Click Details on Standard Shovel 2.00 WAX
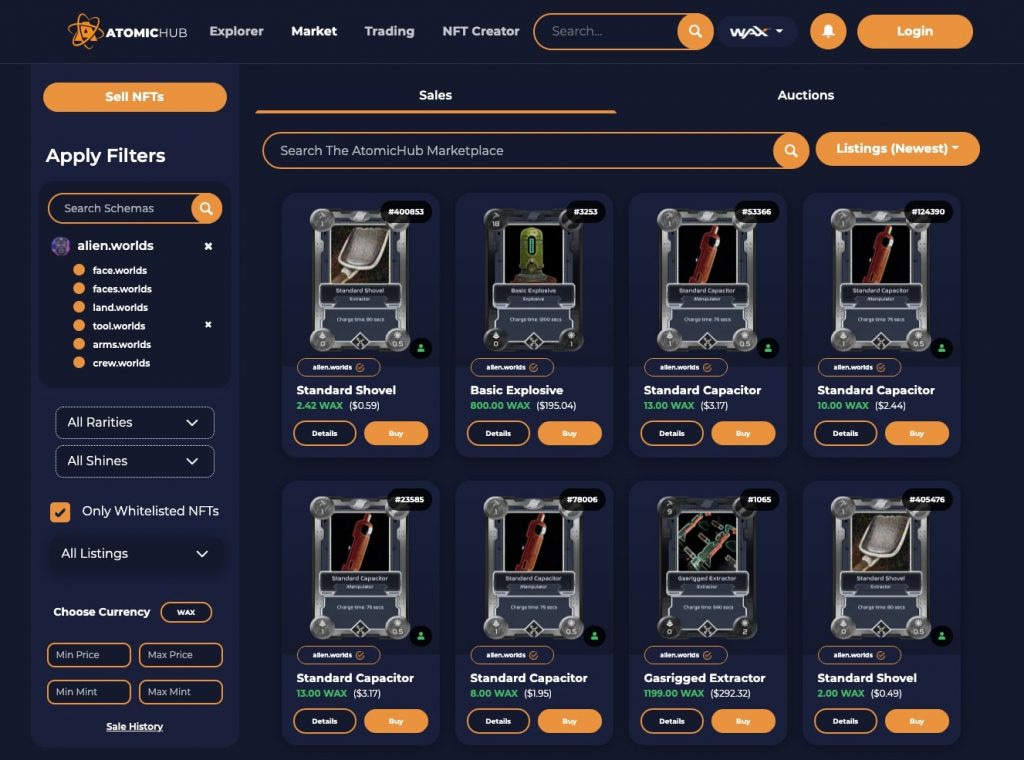Screen dimensions: 1024x760 846,721
